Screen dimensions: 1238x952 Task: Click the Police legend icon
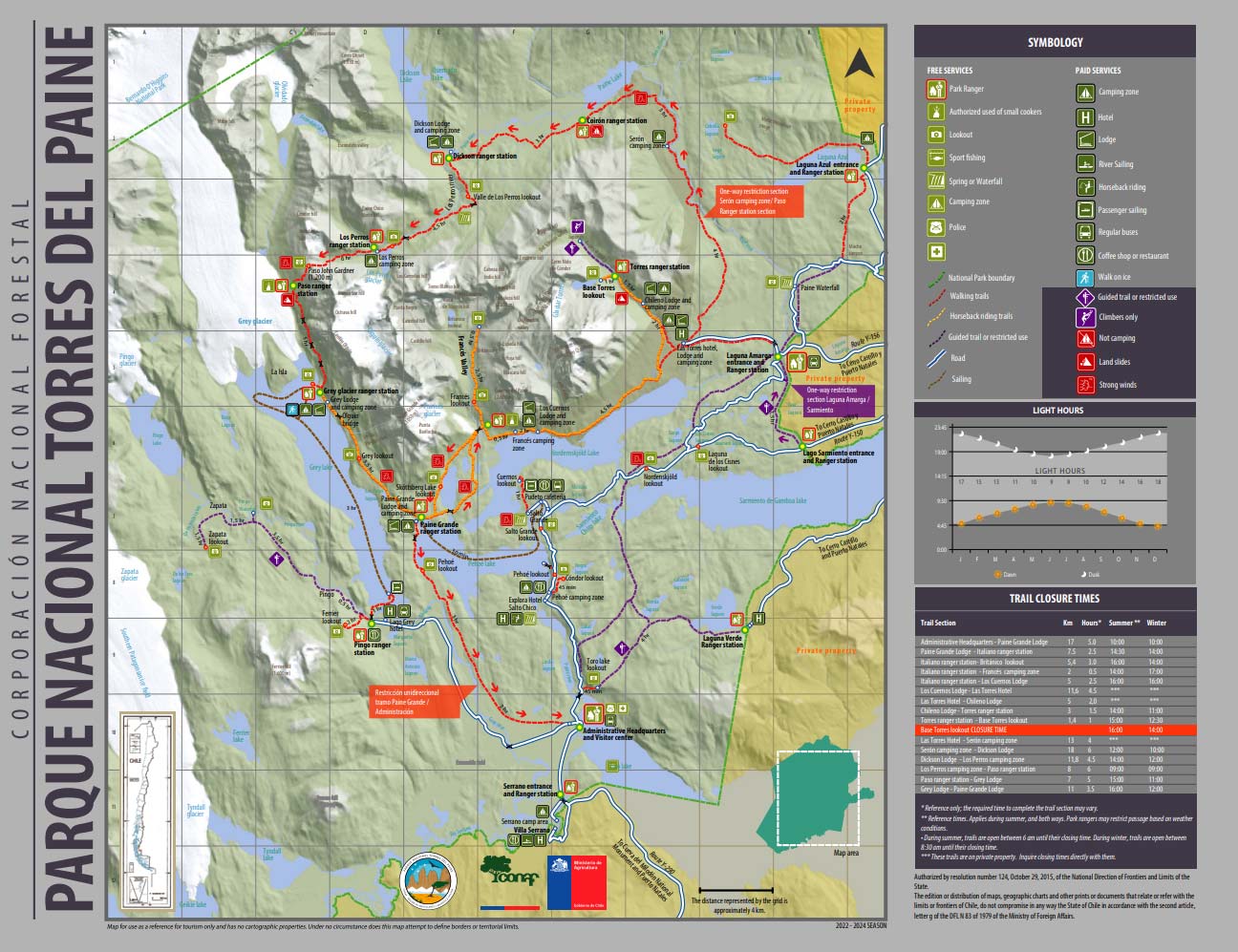(x=936, y=227)
